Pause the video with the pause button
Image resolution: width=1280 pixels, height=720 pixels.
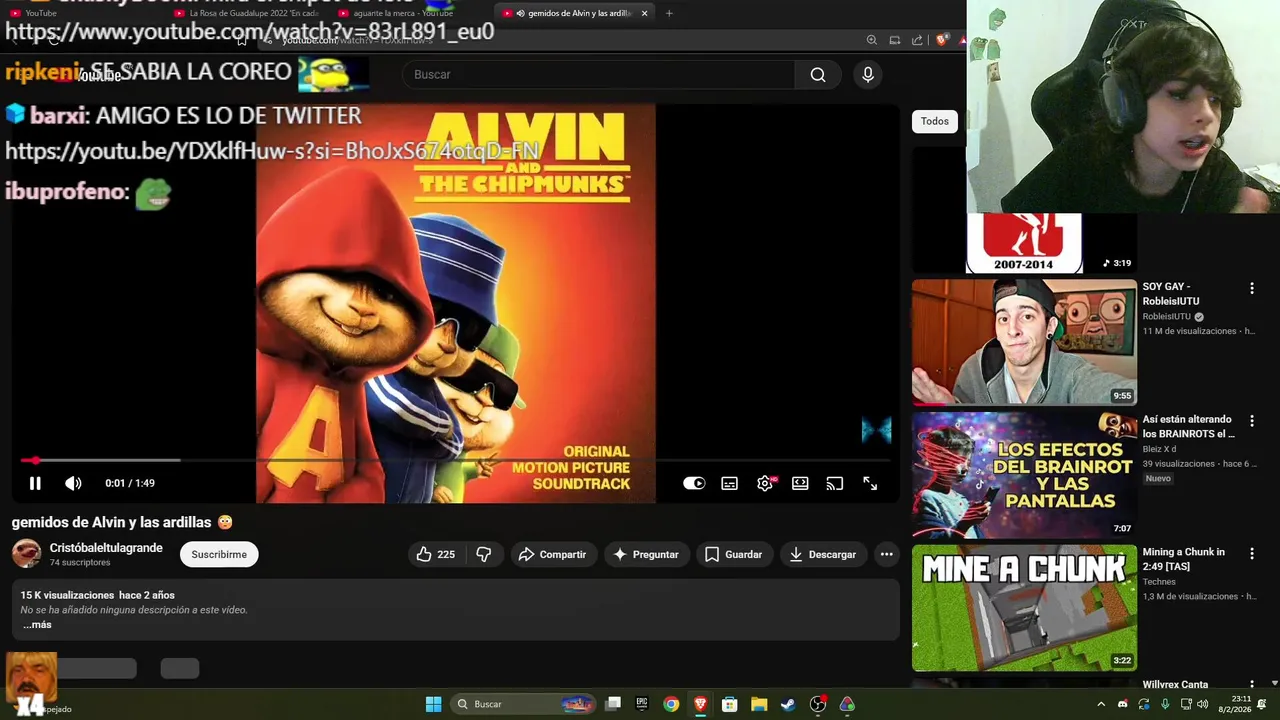35,483
